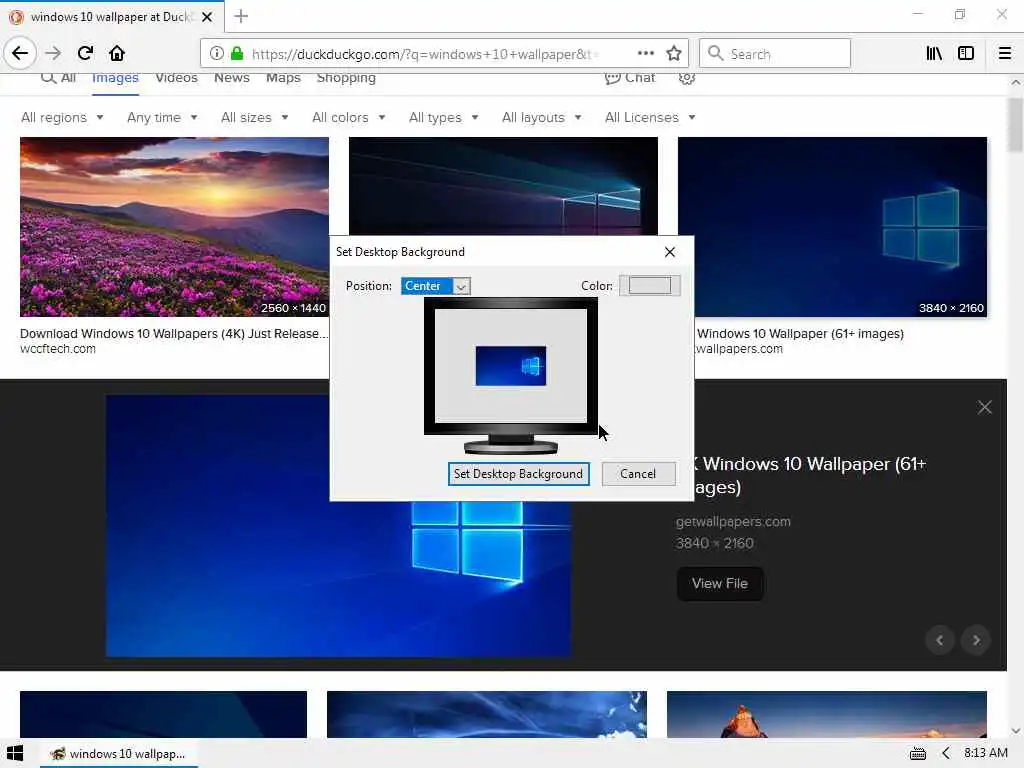This screenshot has width=1024, height=768.
Task: Open the Library icon in toolbar
Action: click(934, 53)
